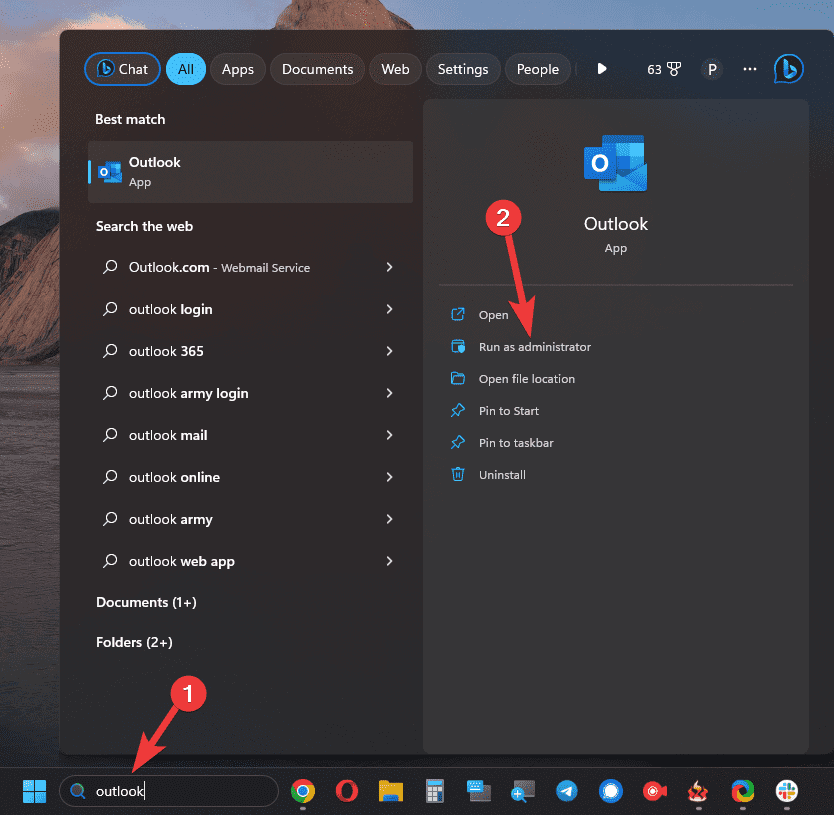This screenshot has width=834, height=815.
Task: Click the Open launch icon
Action: point(457,314)
